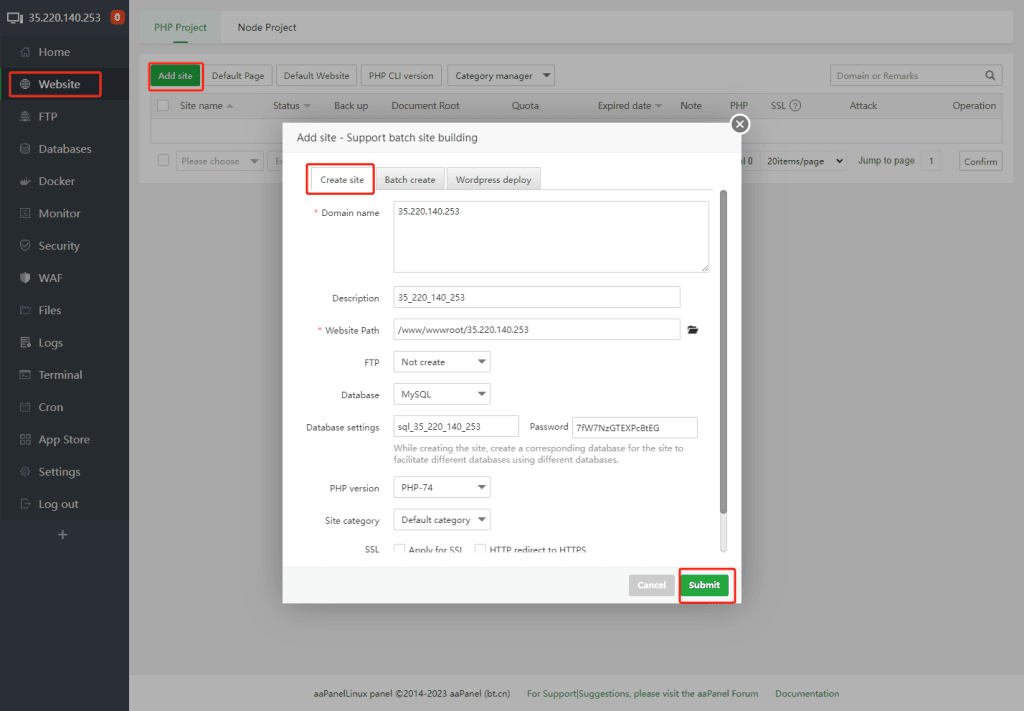Enable the Apply for SSL checkbox
The height and width of the screenshot is (711, 1024).
point(400,549)
